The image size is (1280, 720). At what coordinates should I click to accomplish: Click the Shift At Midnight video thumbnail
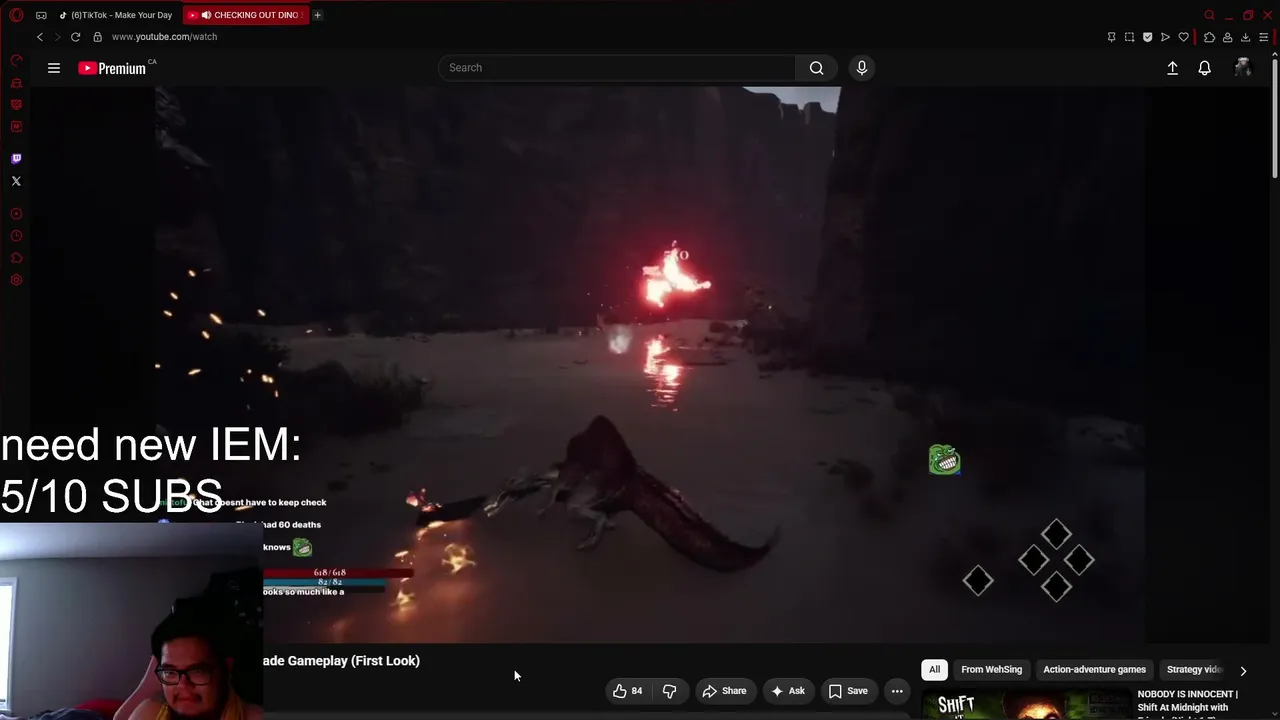(1024, 704)
